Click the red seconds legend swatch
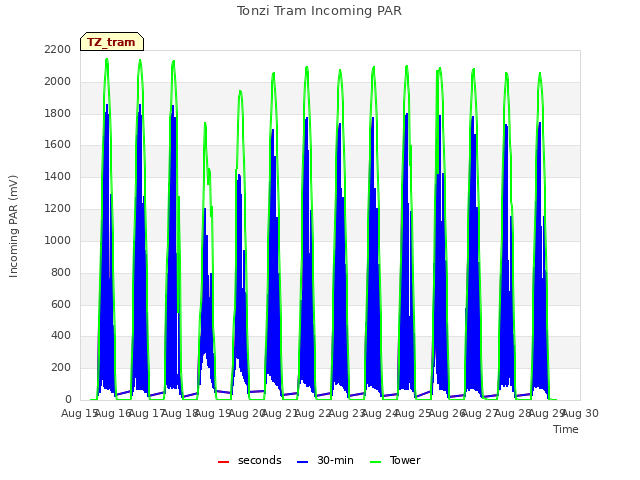 pyautogui.click(x=224, y=462)
